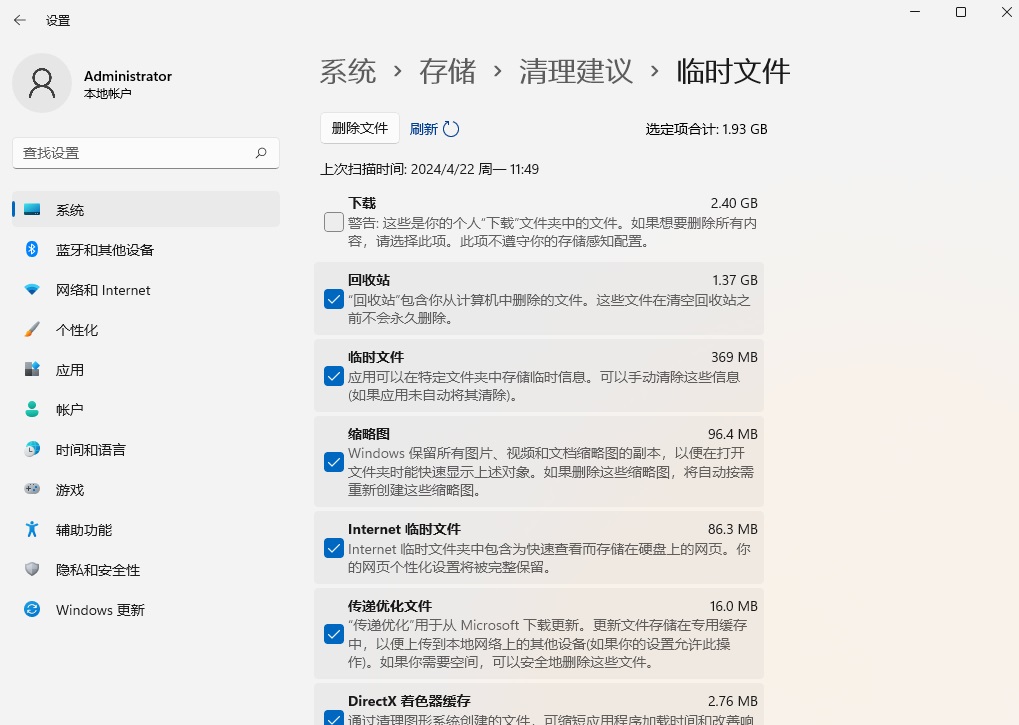The height and width of the screenshot is (725, 1019).
Task: Open Accessibility (辅助功能) settings icon
Action: [x=30, y=529]
